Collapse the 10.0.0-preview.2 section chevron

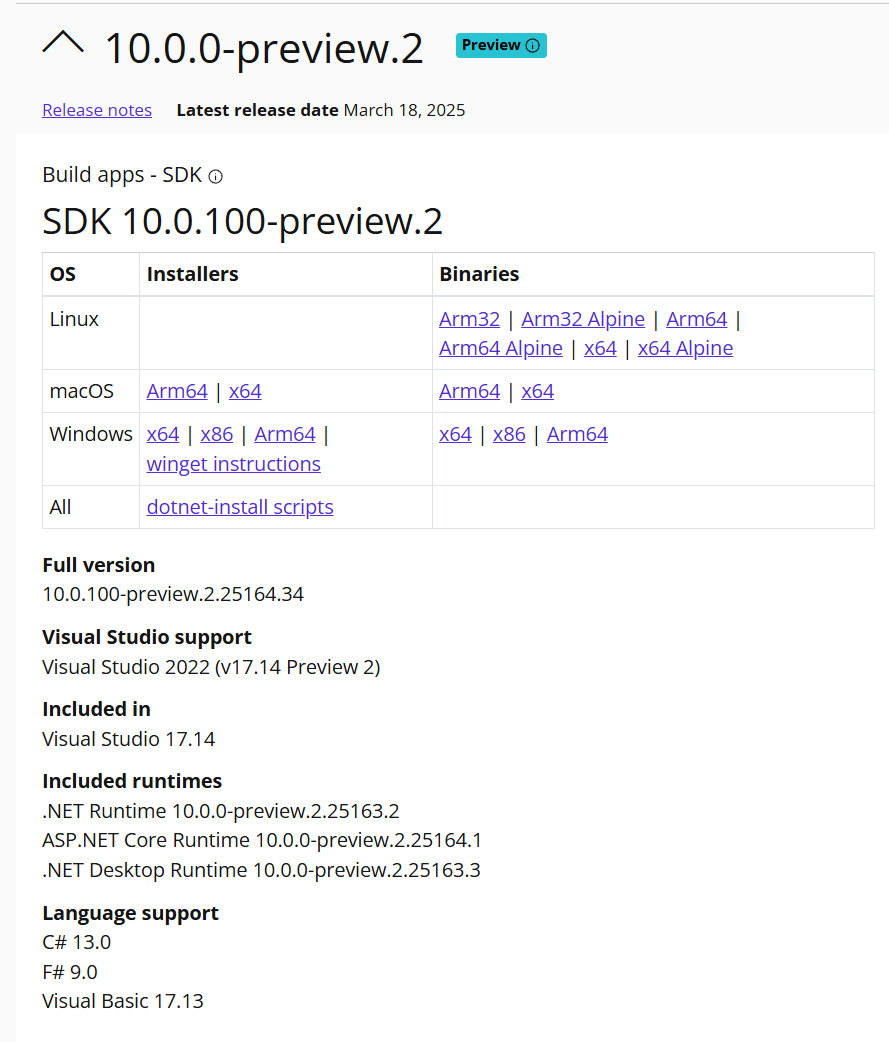(63, 44)
